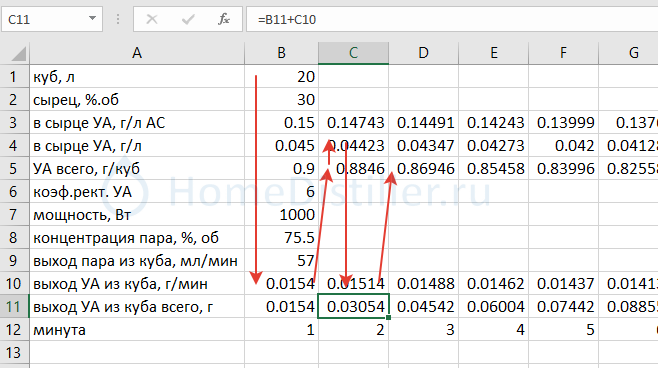
Task: Click cell C3 with value 0.14743
Action: (353, 123)
